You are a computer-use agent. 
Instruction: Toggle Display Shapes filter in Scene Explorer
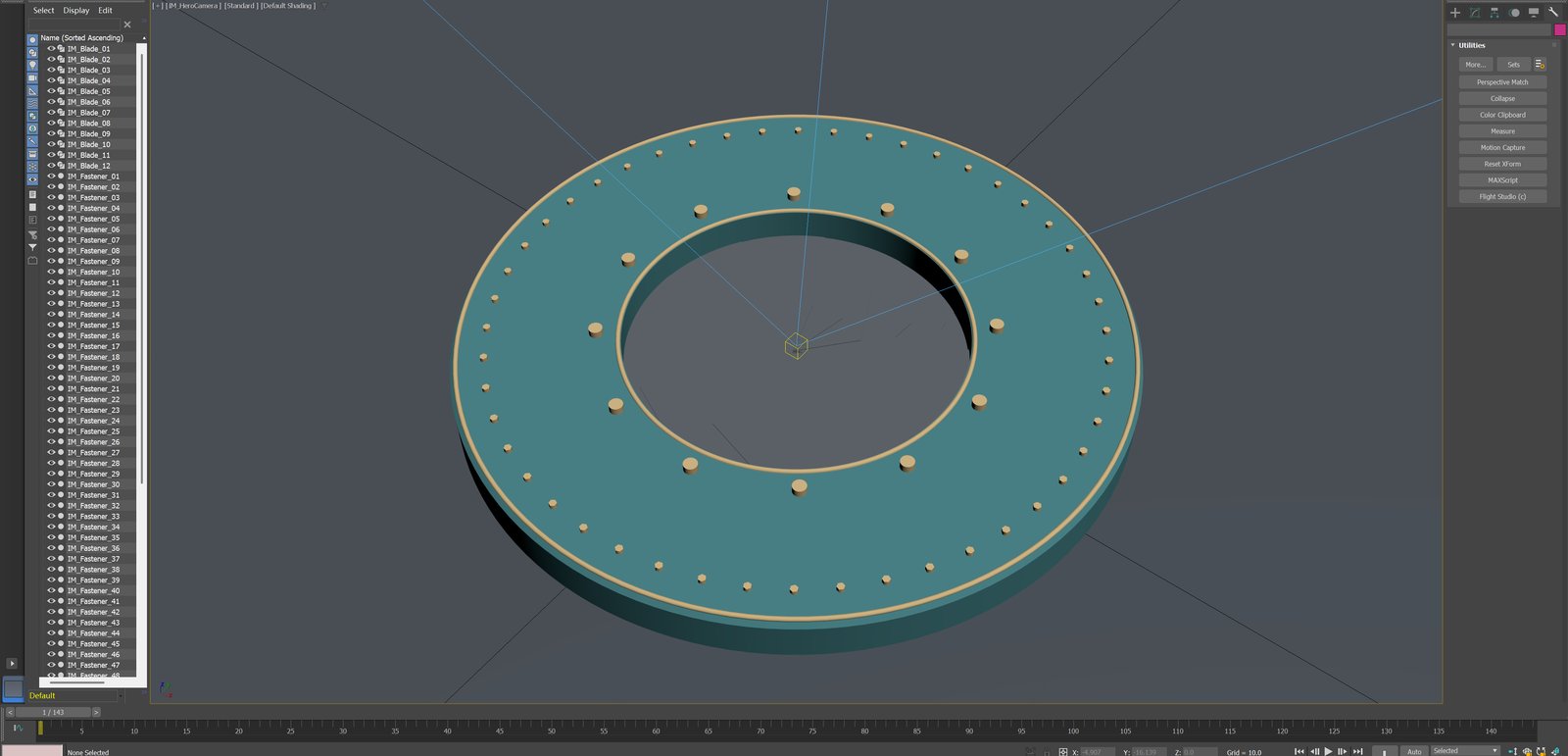[32, 53]
